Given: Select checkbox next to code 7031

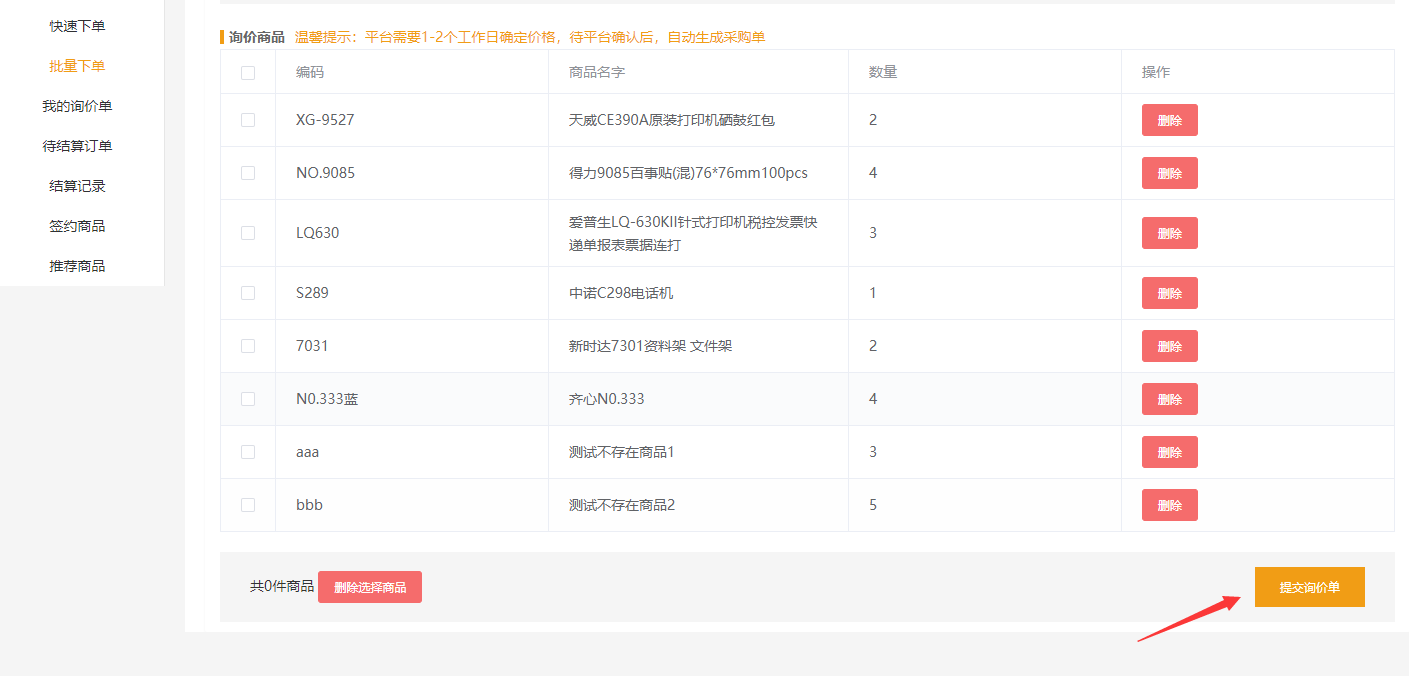Looking at the screenshot, I should click(248, 346).
